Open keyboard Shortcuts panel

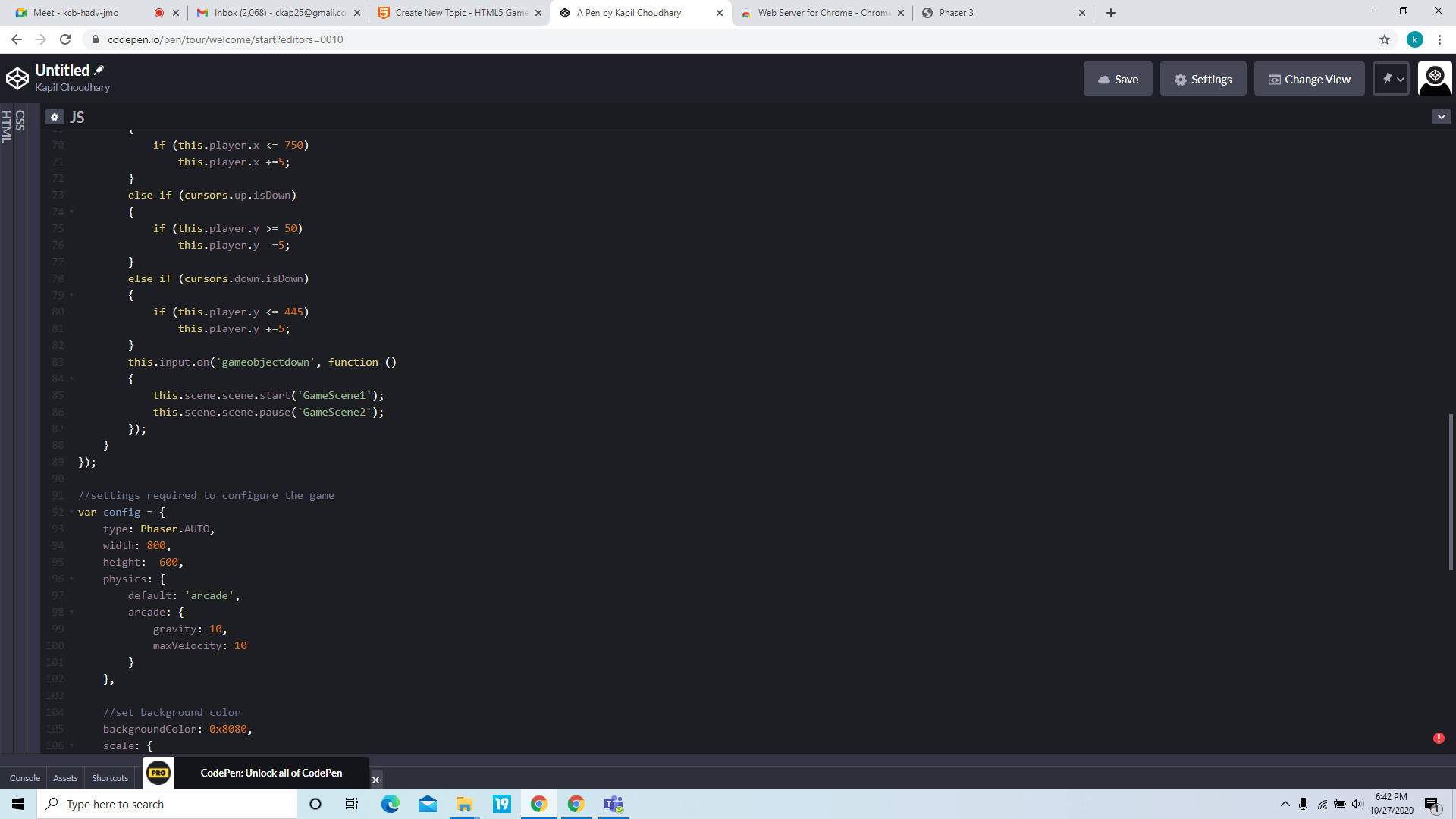point(110,778)
